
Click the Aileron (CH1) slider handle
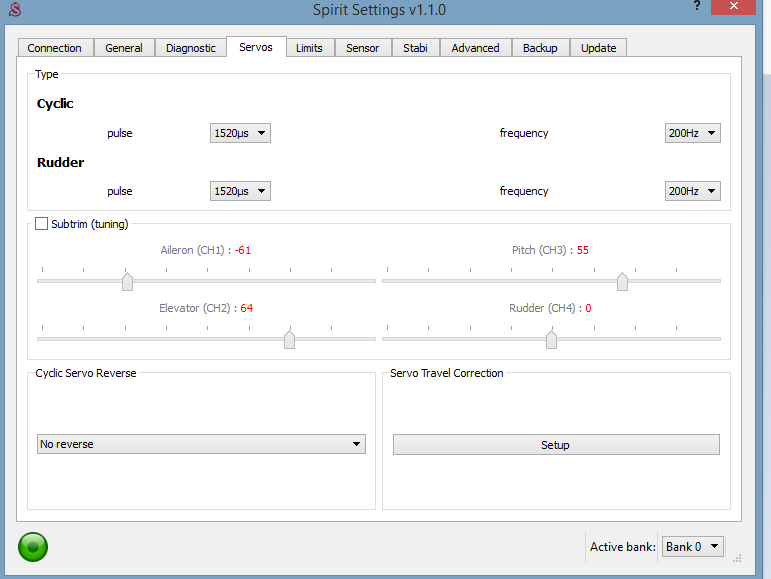(x=127, y=282)
